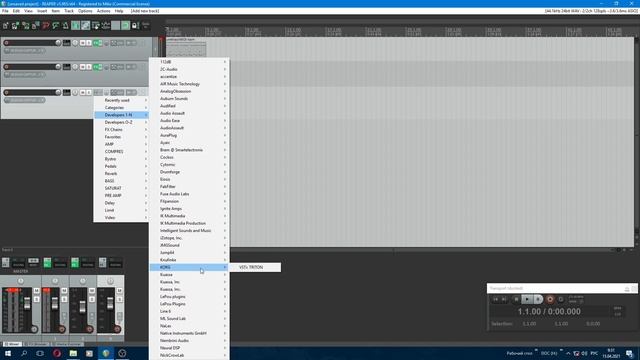Mute the master channel in mixer

[x=36, y=290]
